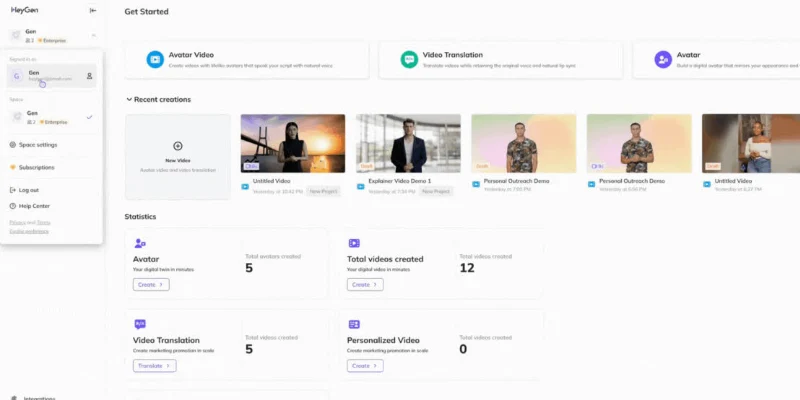The height and width of the screenshot is (400, 800).
Task: Open the purple-badged Personal Outreach Demo thumbnail
Action: (x=639, y=143)
